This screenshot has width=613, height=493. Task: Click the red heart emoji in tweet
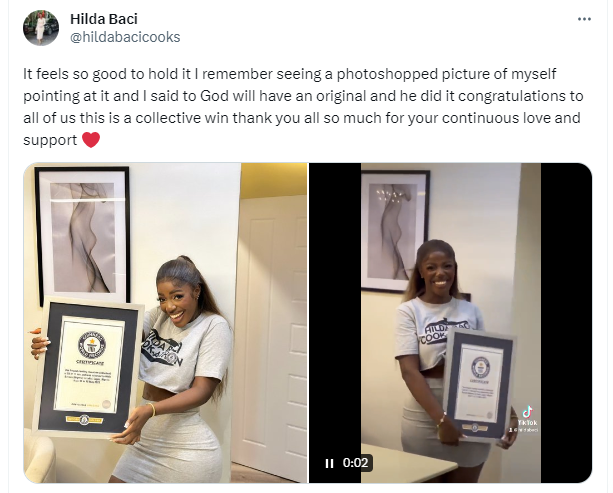click(x=91, y=140)
